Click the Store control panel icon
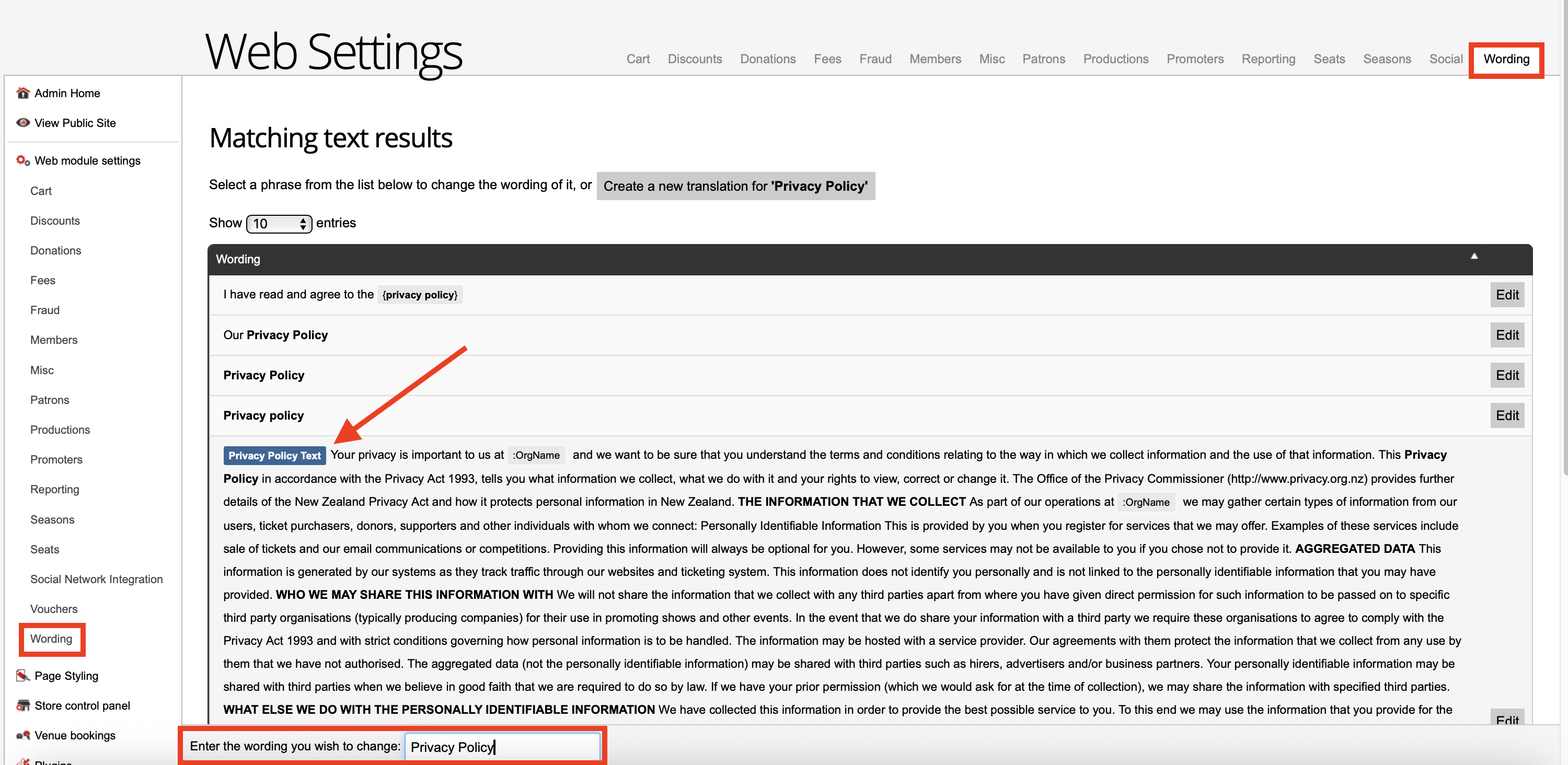The width and height of the screenshot is (1568, 765). tap(23, 705)
